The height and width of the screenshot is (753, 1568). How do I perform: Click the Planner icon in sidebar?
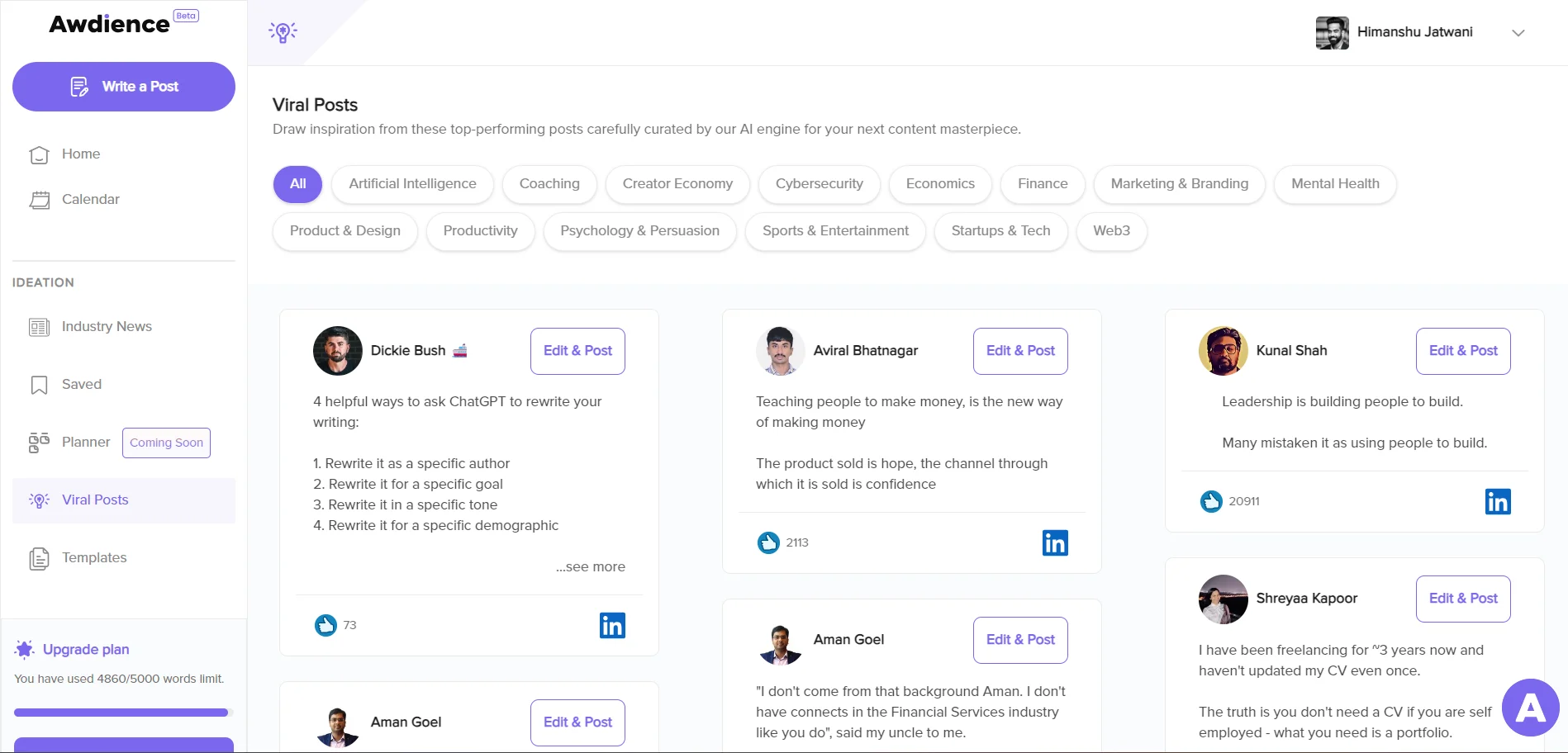pyautogui.click(x=38, y=442)
